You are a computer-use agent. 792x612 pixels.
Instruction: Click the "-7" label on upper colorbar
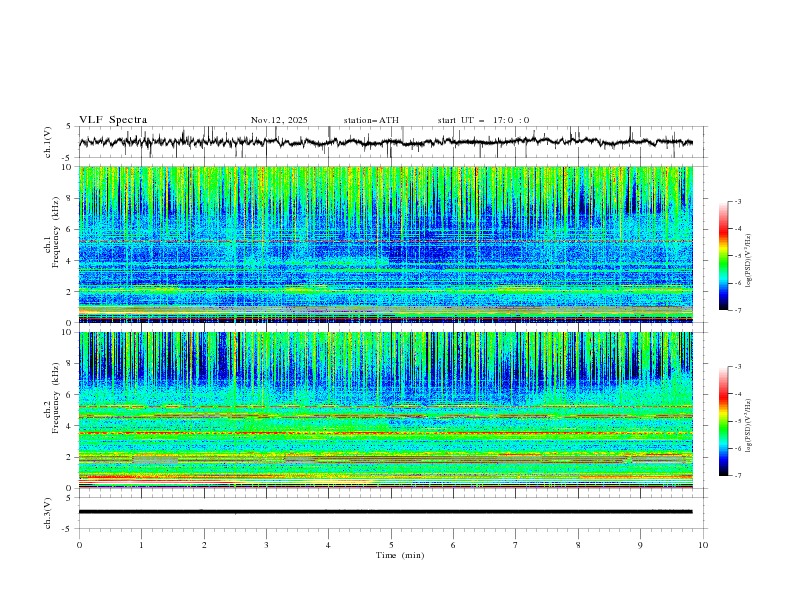(x=737, y=311)
